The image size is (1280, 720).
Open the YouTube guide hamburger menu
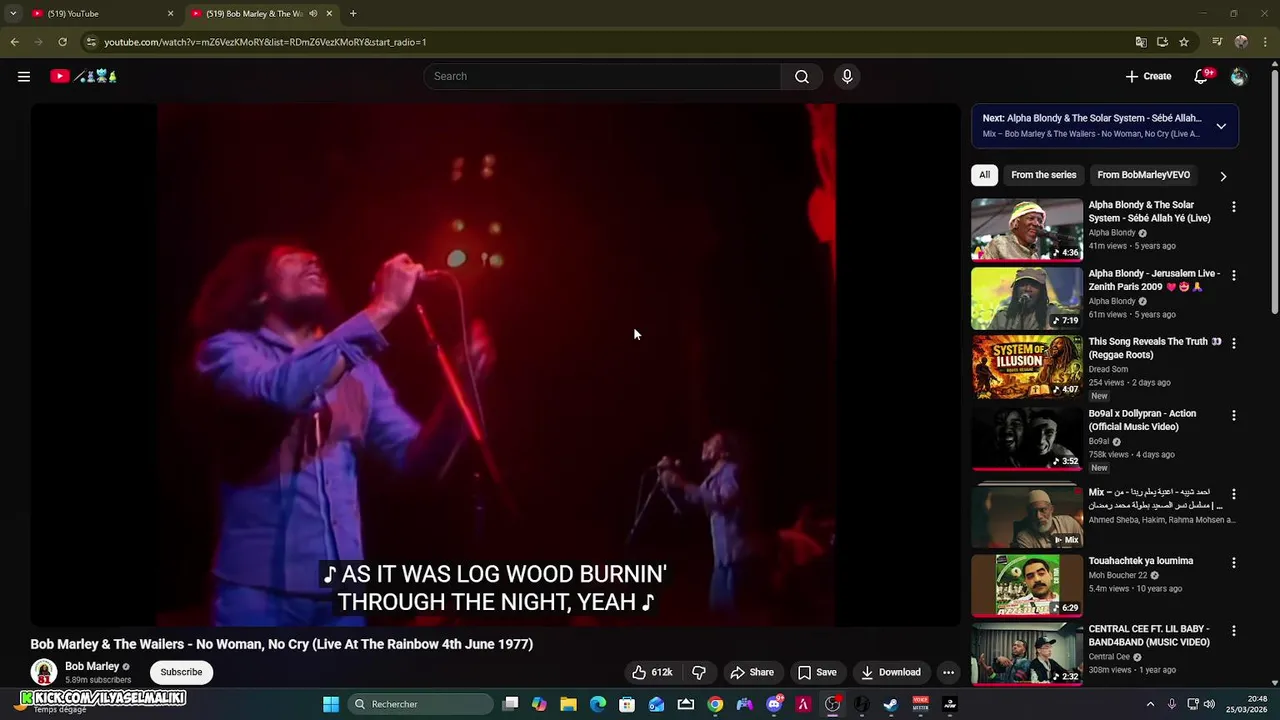pos(24,76)
